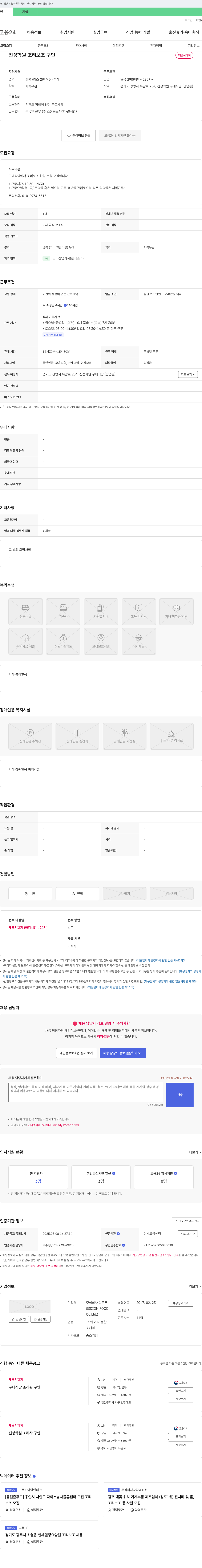
Task: Expand the 지도 보기 dropdown in 근무 예정지
Action: pos(188,374)
